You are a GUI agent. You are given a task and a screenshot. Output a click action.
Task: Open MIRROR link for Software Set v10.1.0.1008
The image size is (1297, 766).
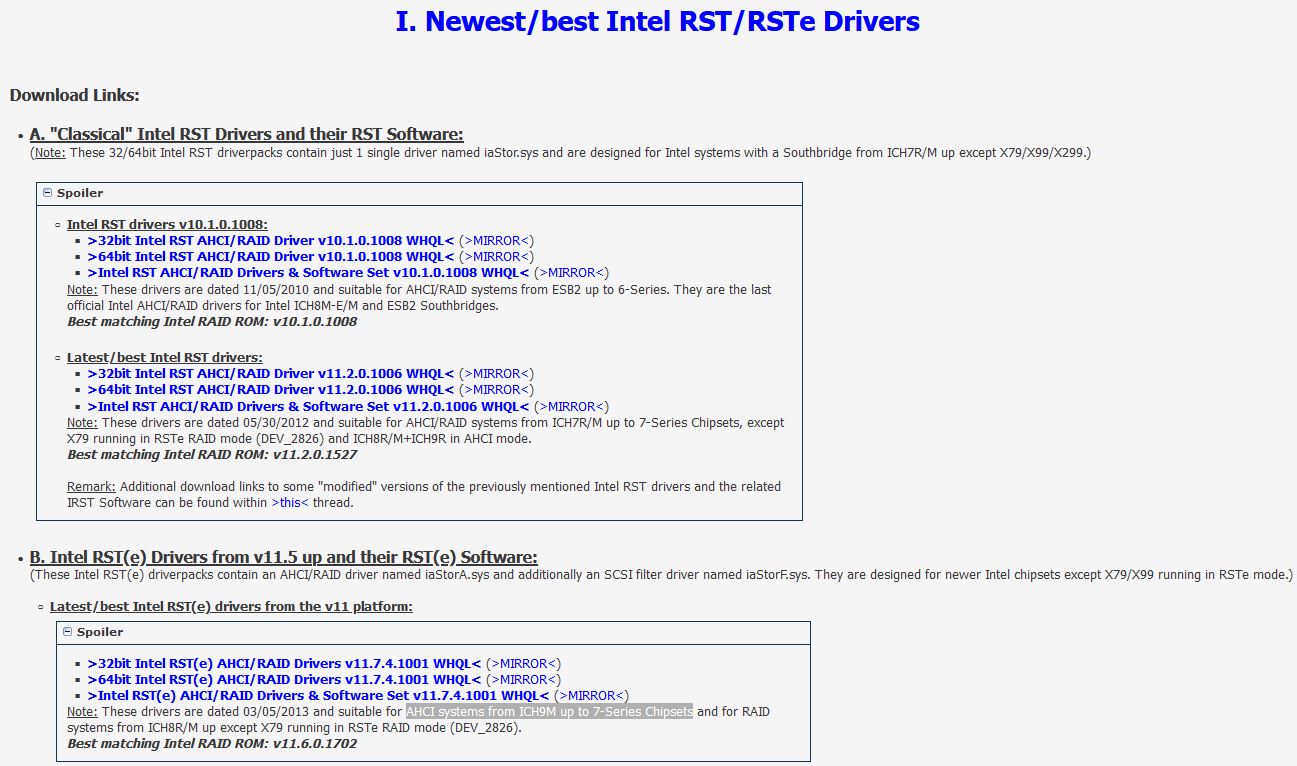tap(572, 273)
